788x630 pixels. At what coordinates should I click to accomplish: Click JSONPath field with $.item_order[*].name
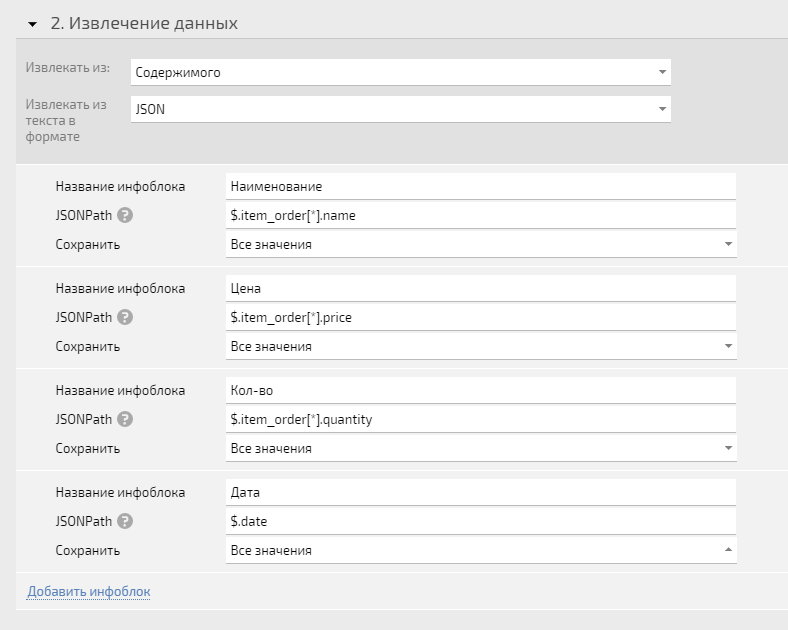pyautogui.click(x=481, y=216)
